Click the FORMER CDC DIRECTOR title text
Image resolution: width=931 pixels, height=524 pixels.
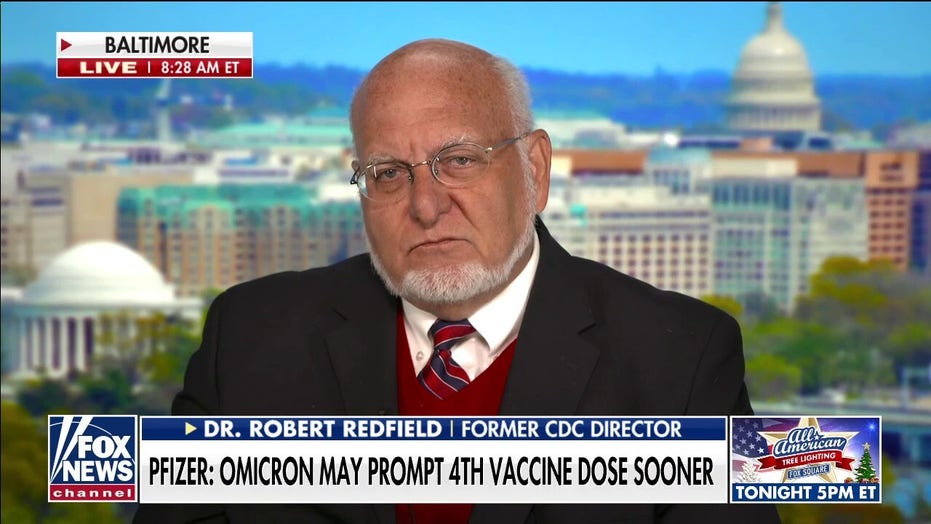tap(571, 428)
